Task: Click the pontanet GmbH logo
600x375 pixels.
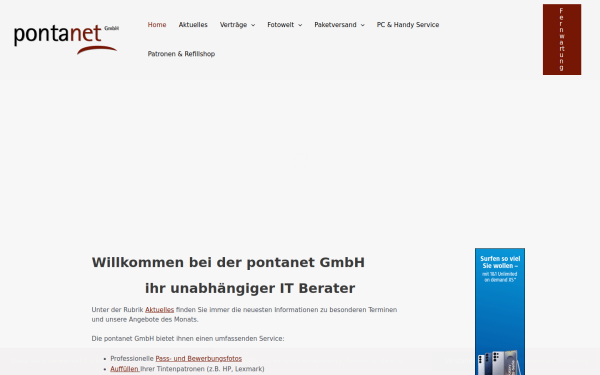Action: click(66, 39)
